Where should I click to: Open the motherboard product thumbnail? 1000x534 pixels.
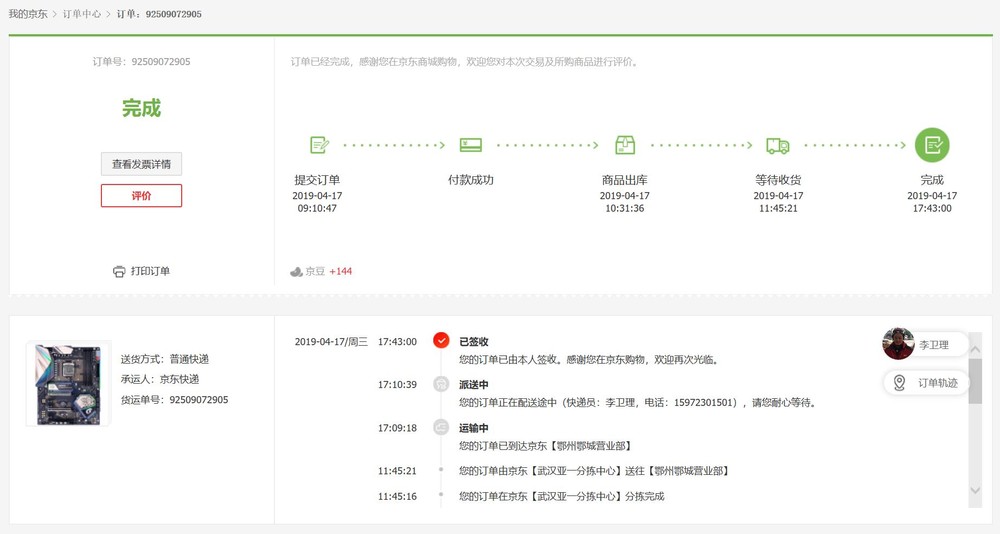68,384
